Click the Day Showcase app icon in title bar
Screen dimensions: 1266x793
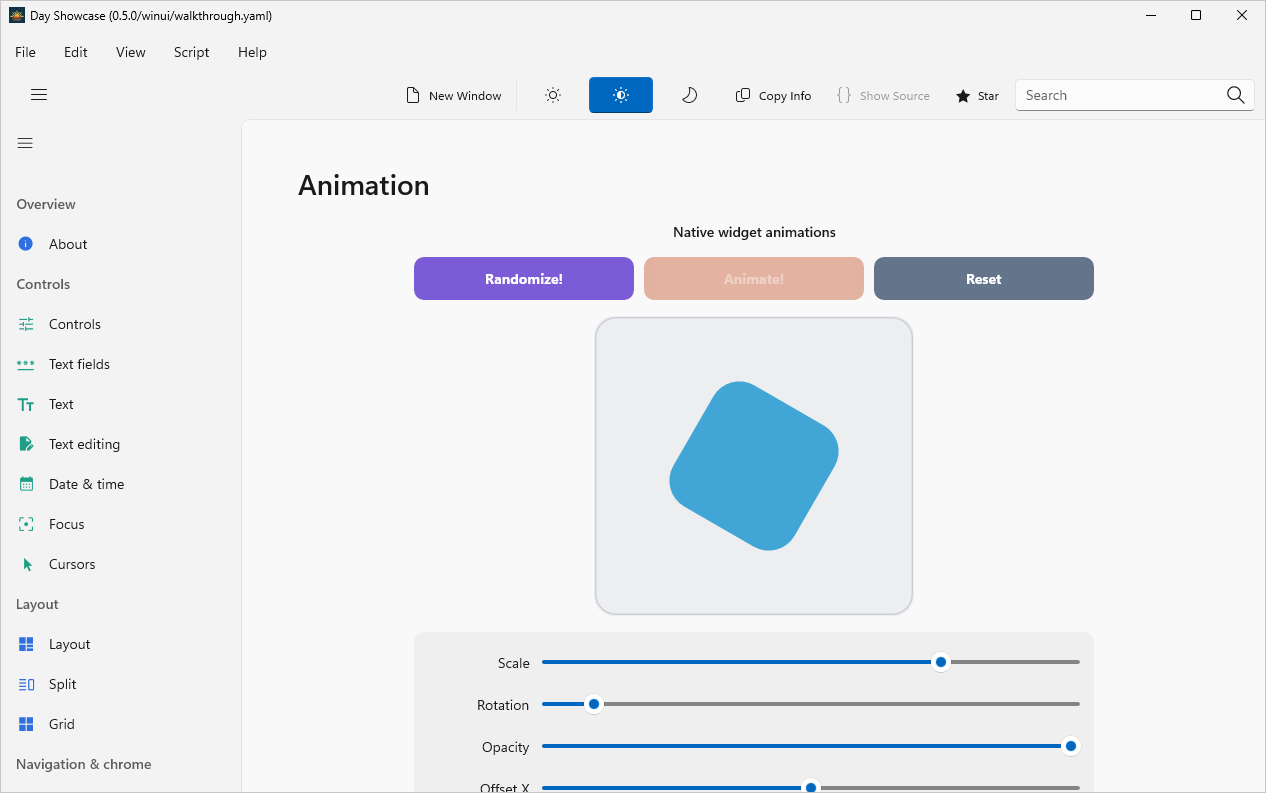[x=17, y=15]
